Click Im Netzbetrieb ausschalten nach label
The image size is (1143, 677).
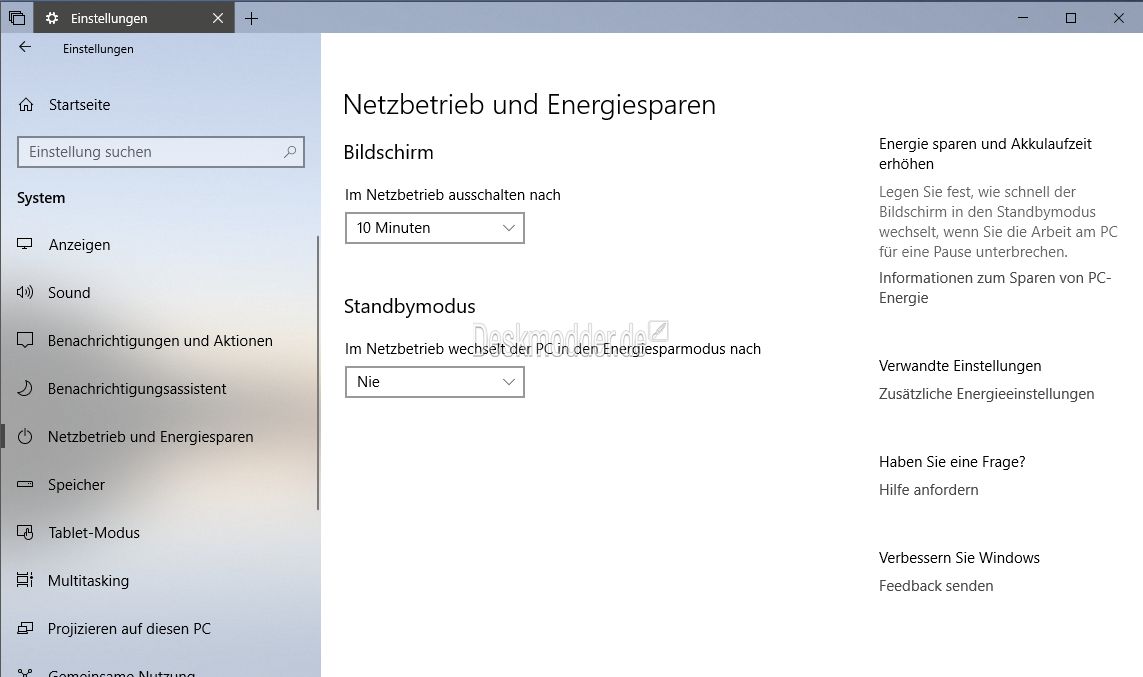click(453, 195)
